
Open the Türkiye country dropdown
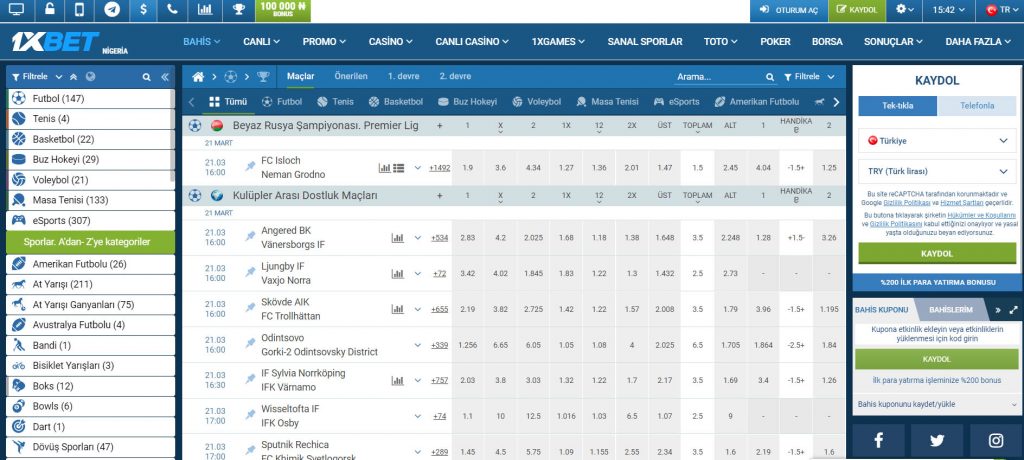937,140
